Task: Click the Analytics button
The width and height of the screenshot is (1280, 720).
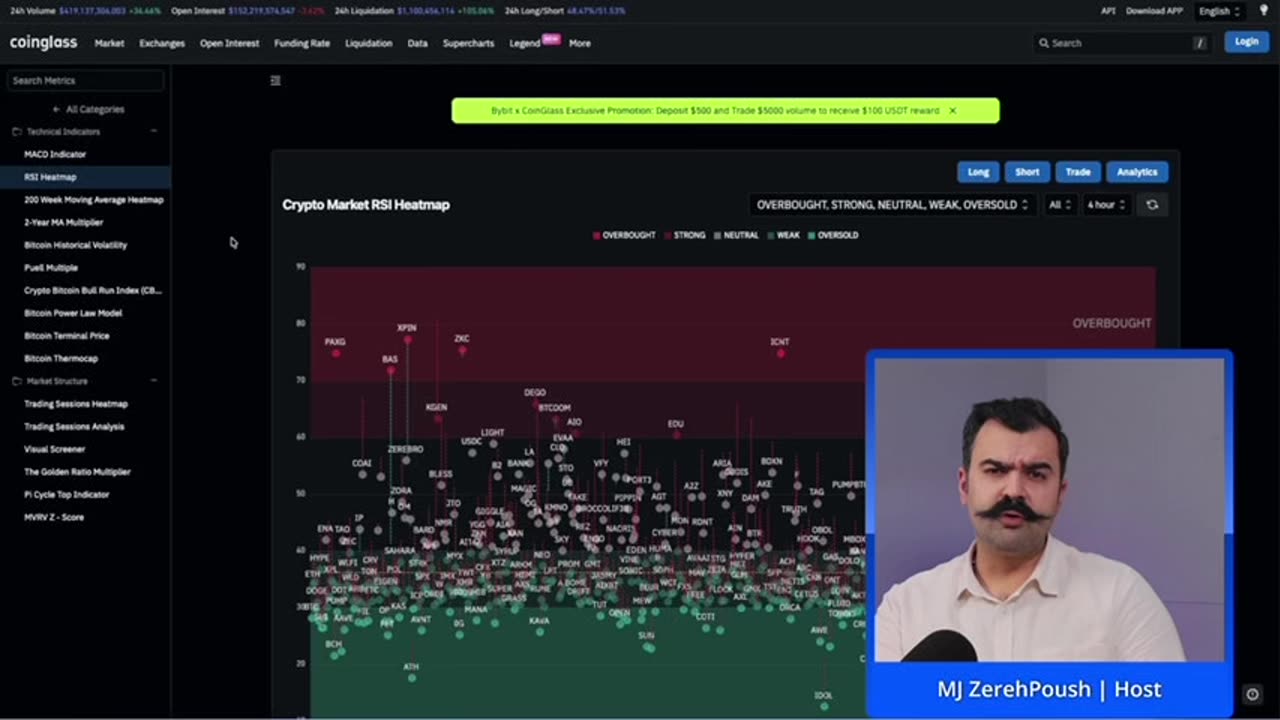Action: [1137, 172]
